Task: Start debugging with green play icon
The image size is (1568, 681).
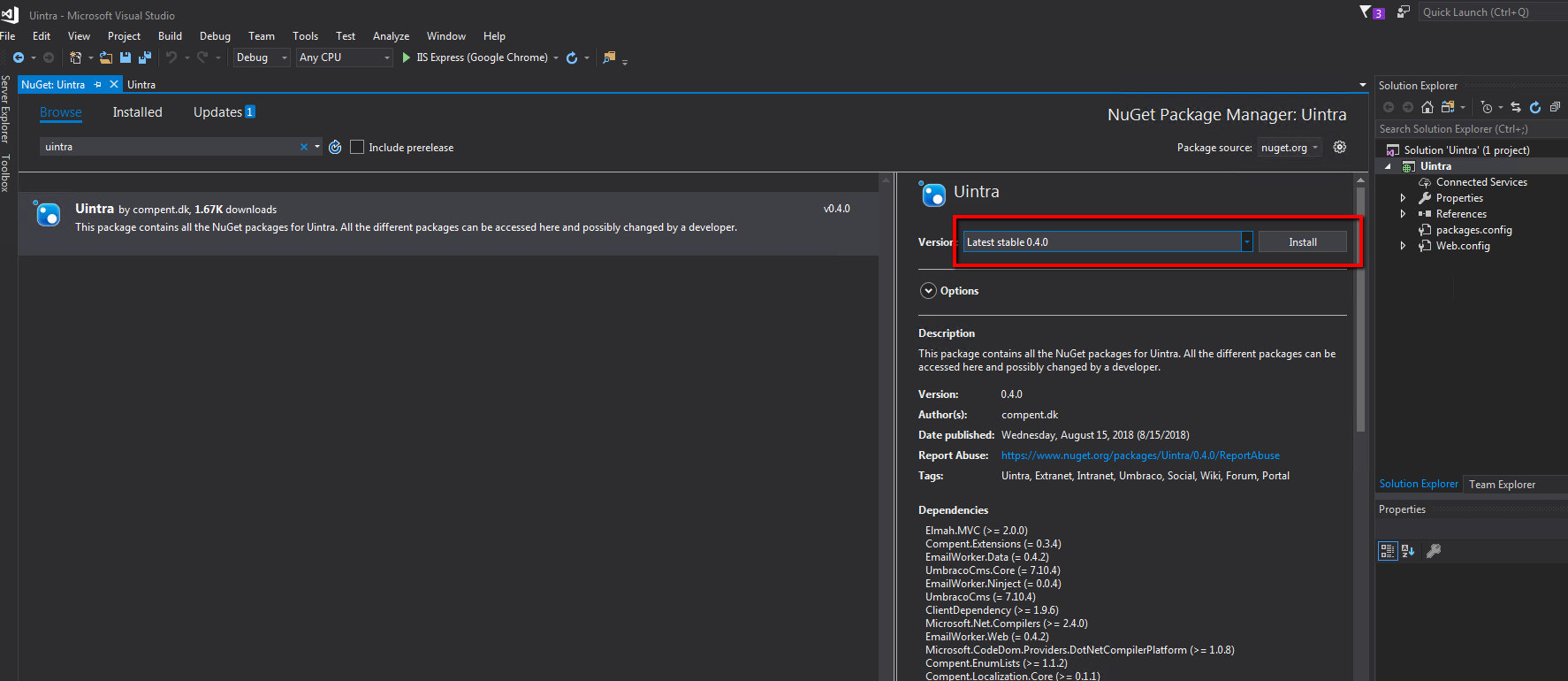Action: [407, 57]
